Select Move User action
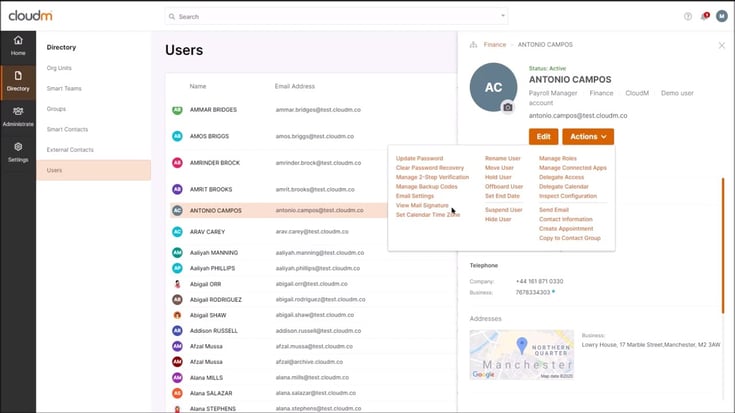The image size is (735, 413). click(499, 168)
